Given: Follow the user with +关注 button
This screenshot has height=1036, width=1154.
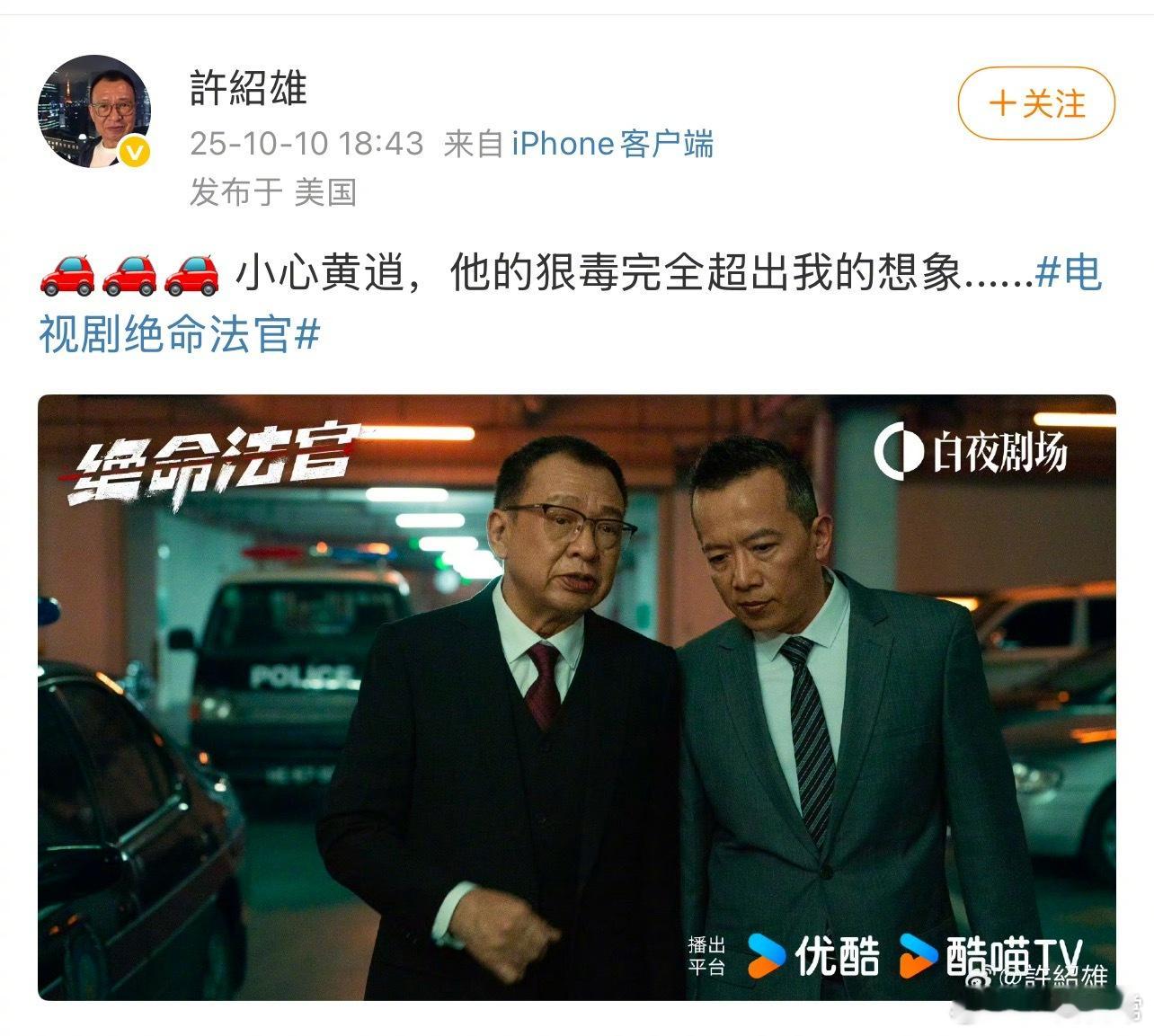Looking at the screenshot, I should (1036, 104).
